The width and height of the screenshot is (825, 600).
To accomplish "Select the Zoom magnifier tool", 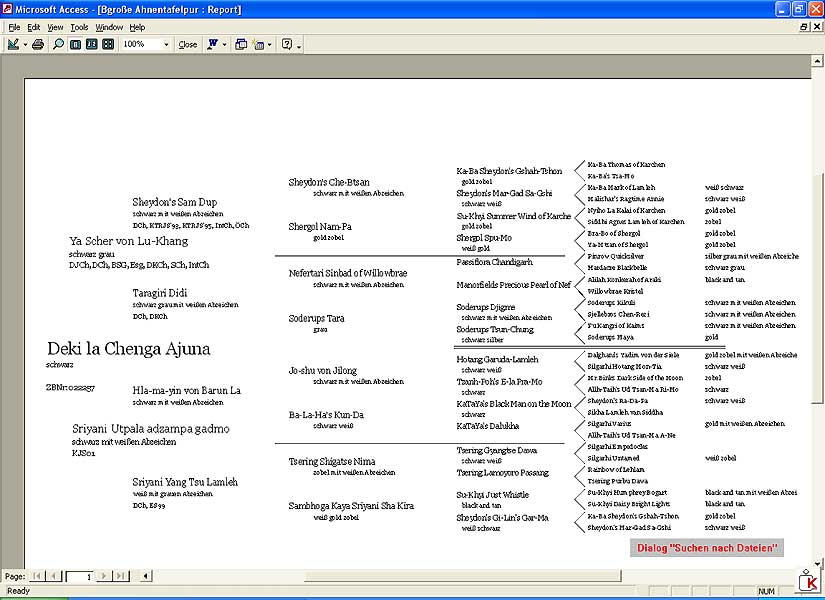I will point(58,44).
